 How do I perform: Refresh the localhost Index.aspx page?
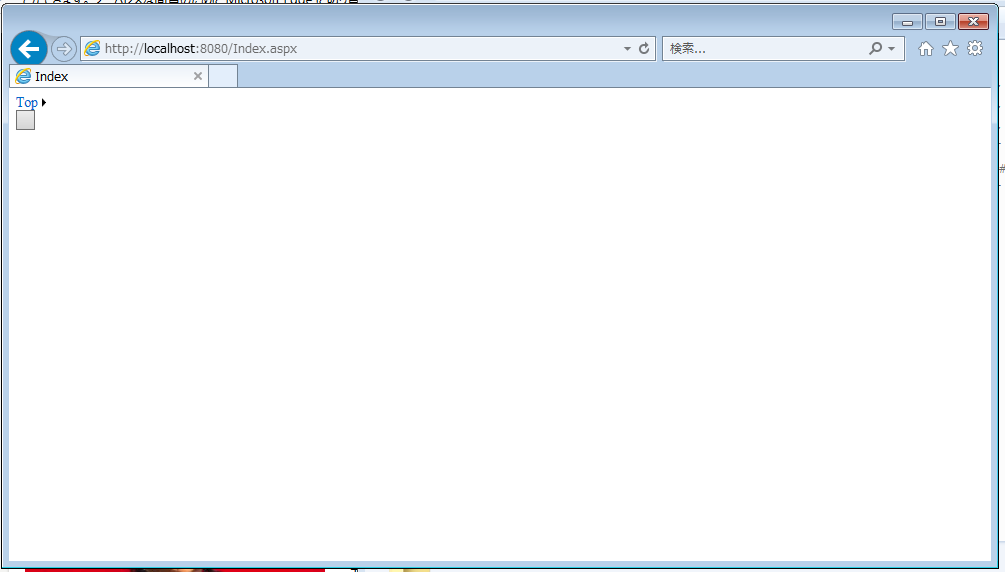[x=644, y=48]
